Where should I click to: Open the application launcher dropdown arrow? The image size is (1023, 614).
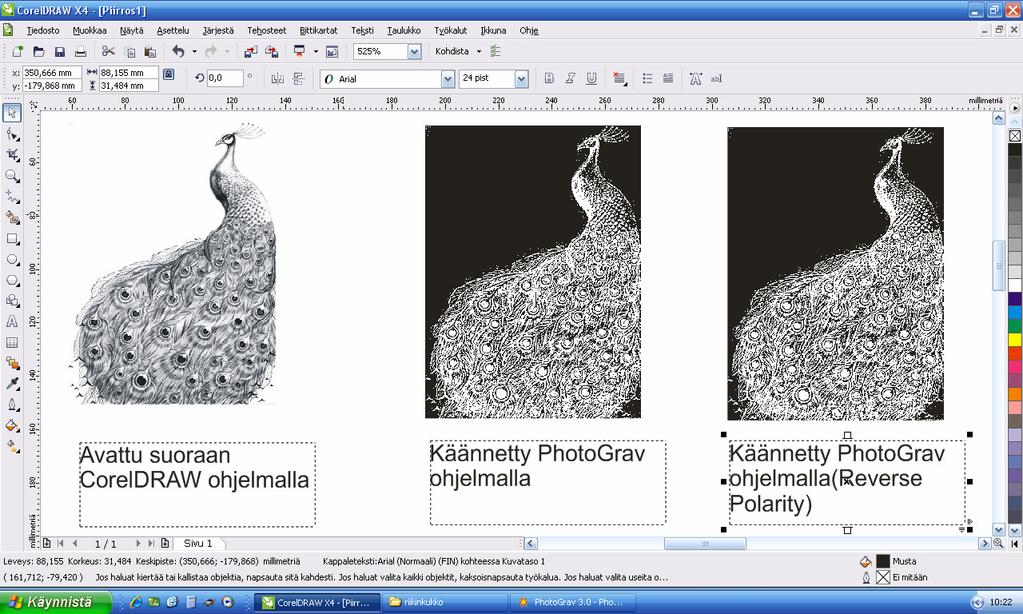coord(316,51)
